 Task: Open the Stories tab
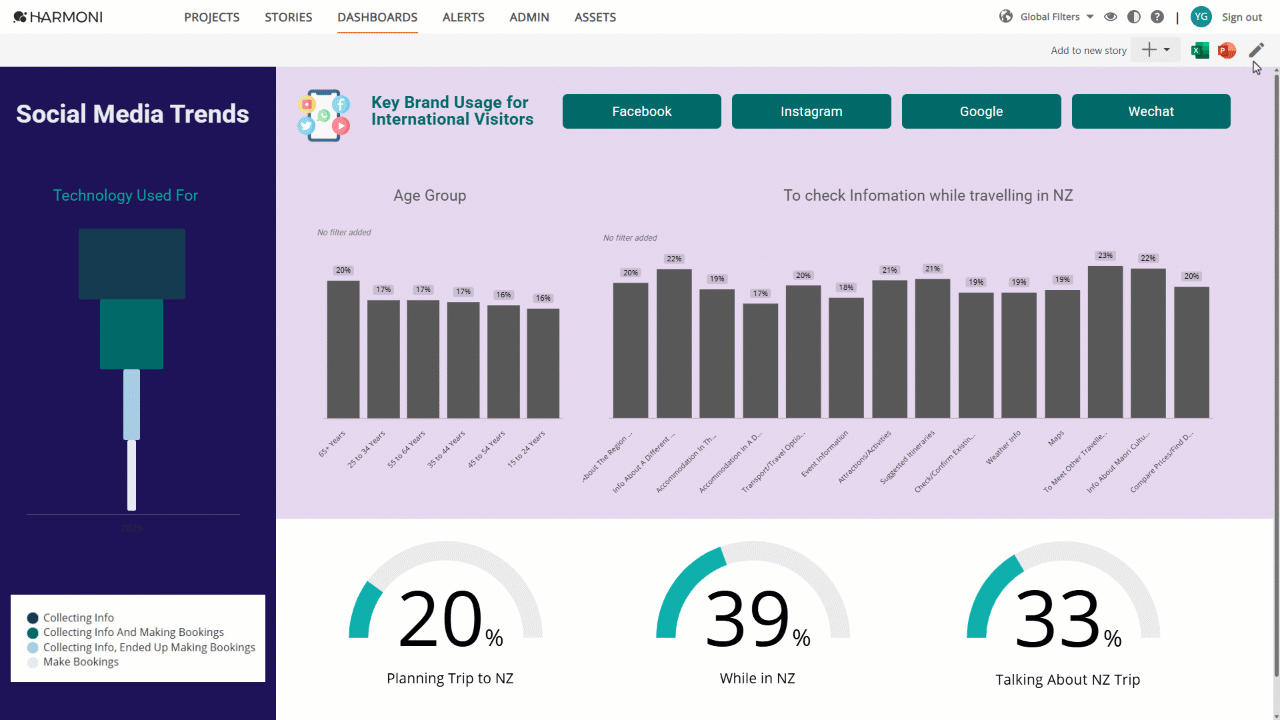(x=289, y=17)
